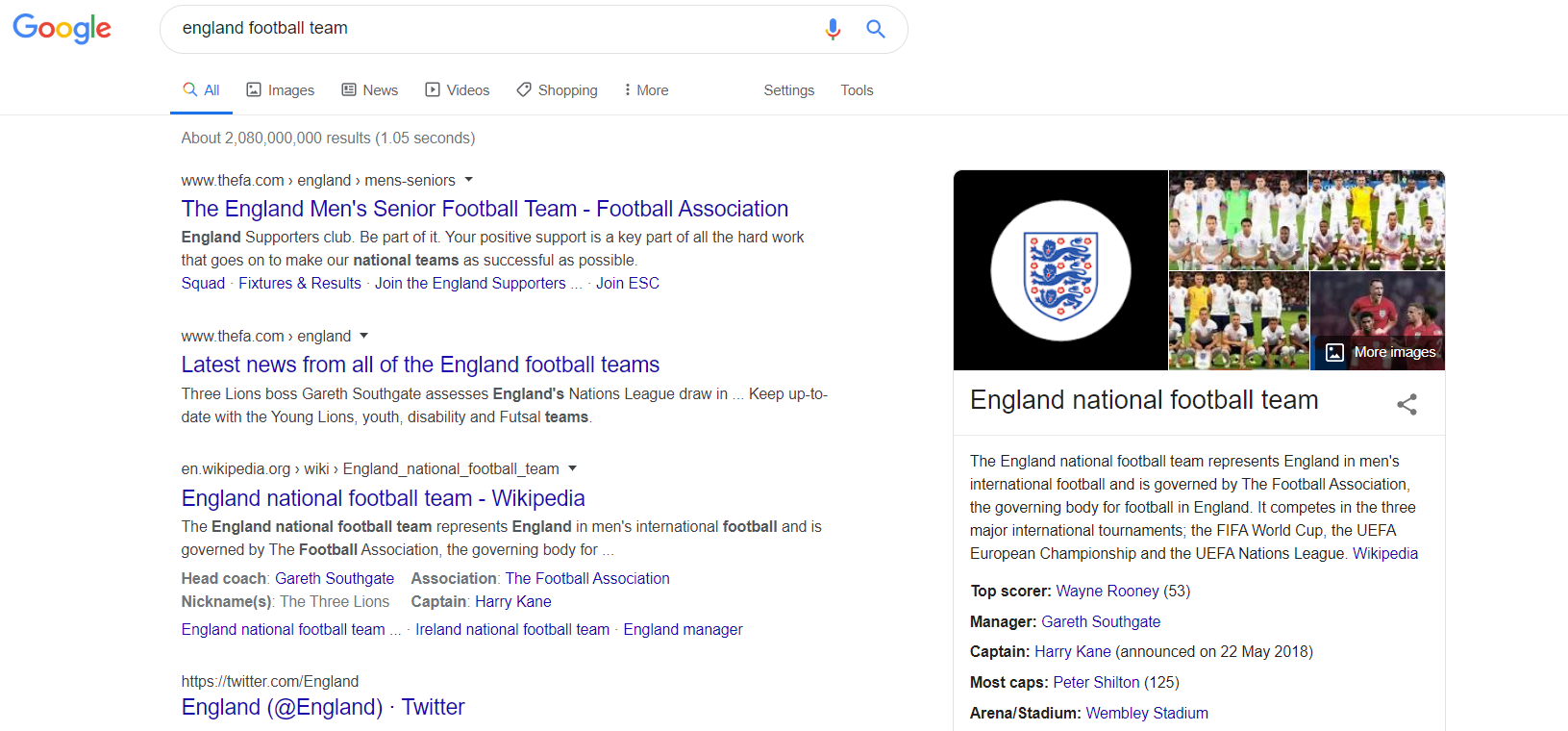Viewport: 1568px width, 731px height.
Task: Switch to the News tab
Action: pyautogui.click(x=370, y=90)
